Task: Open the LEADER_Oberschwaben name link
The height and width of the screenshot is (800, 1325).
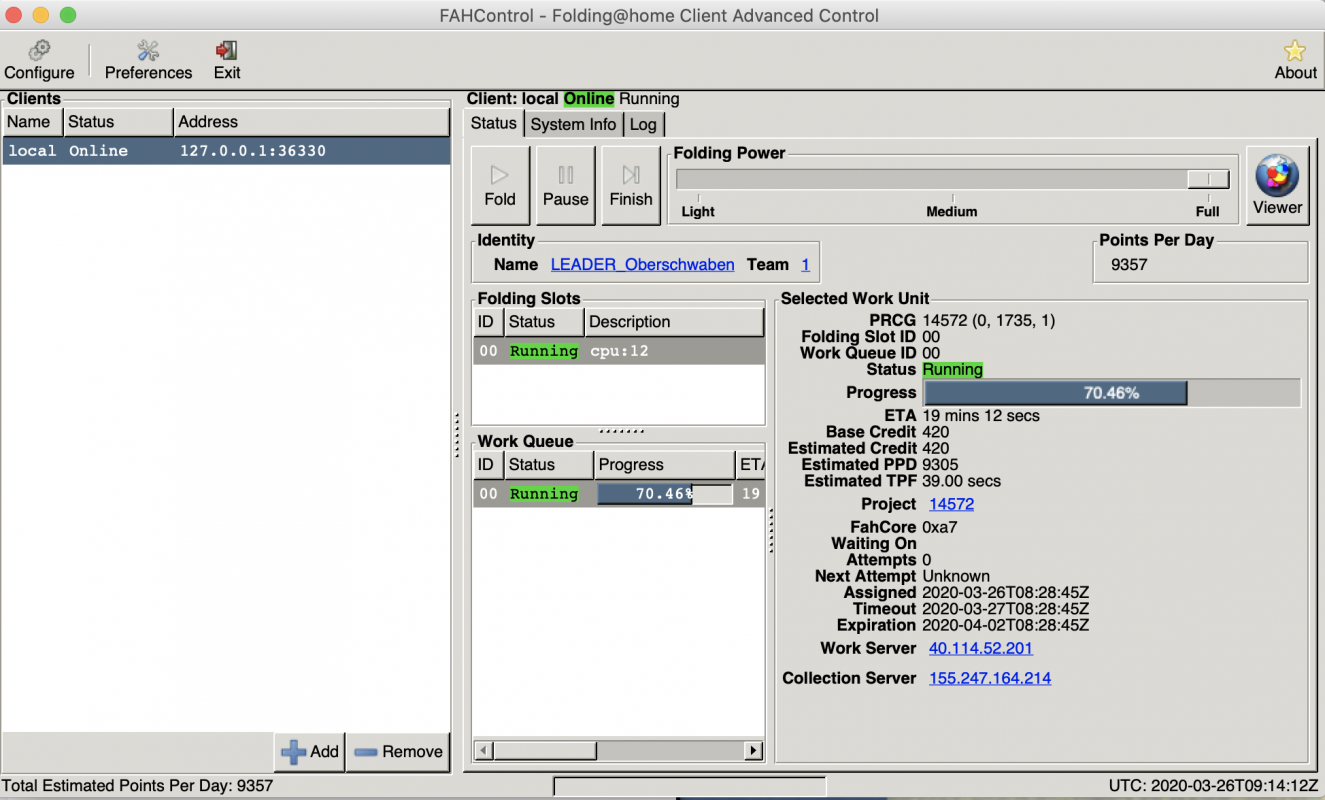Action: pos(642,265)
